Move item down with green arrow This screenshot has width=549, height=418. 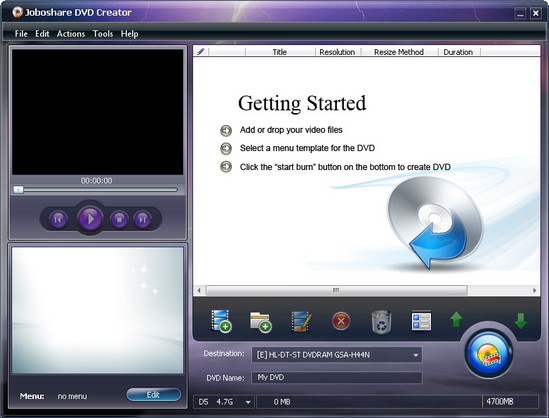[521, 320]
